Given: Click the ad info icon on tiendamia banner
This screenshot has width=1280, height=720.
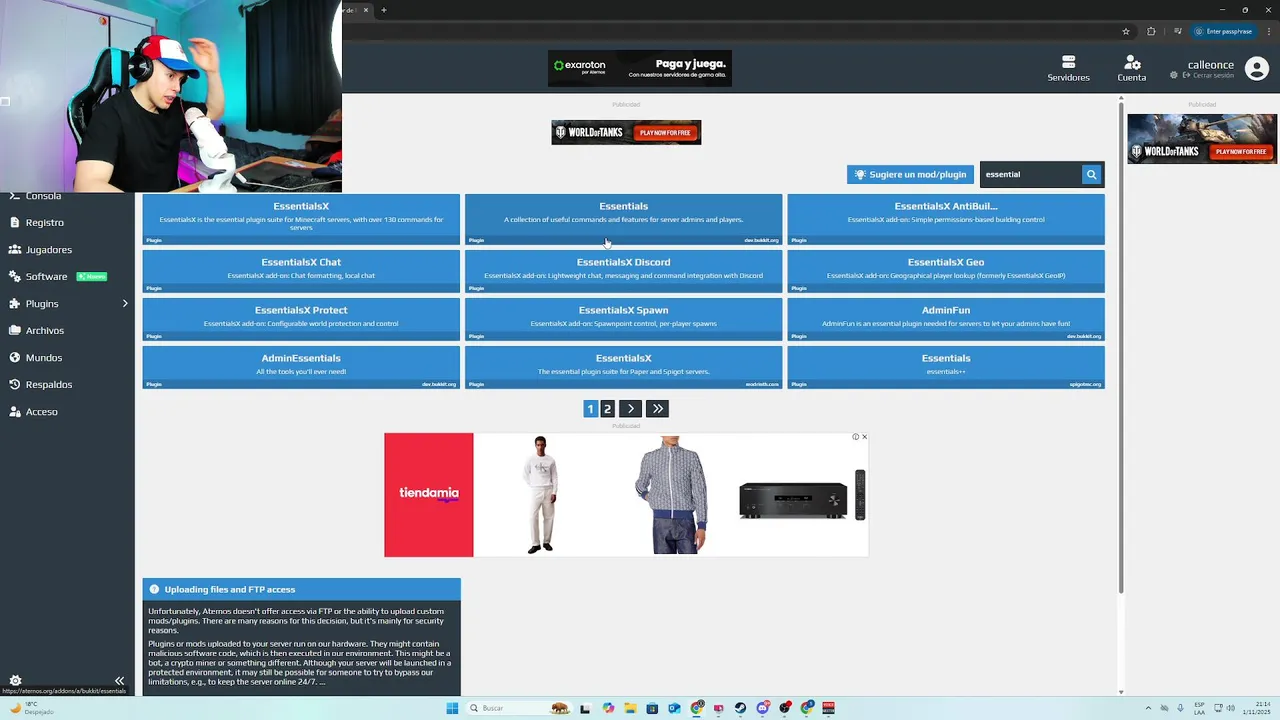Looking at the screenshot, I should point(856,437).
